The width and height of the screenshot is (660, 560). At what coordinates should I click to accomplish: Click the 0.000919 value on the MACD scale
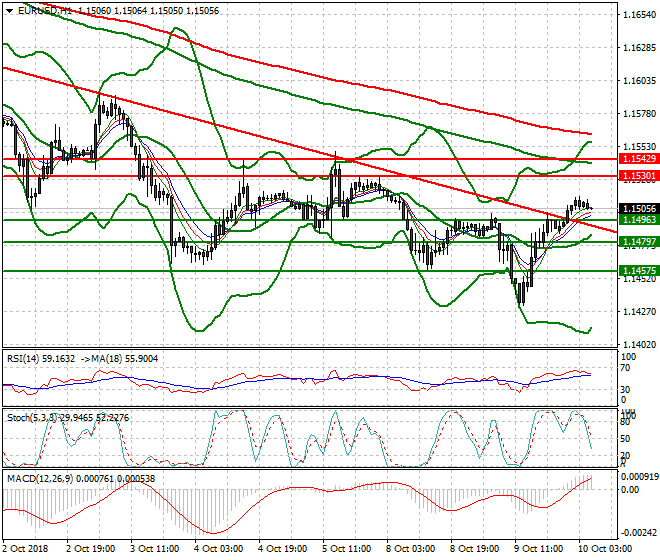click(639, 477)
